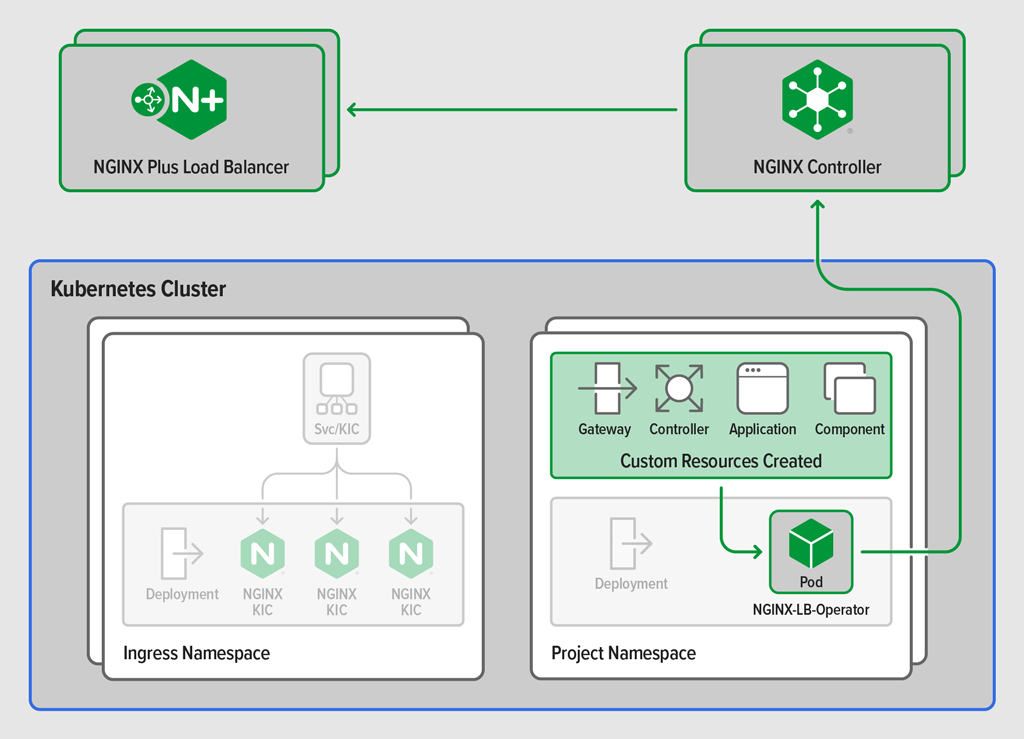Select the Component stacked squares icon
The width and height of the screenshot is (1024, 739).
click(850, 389)
